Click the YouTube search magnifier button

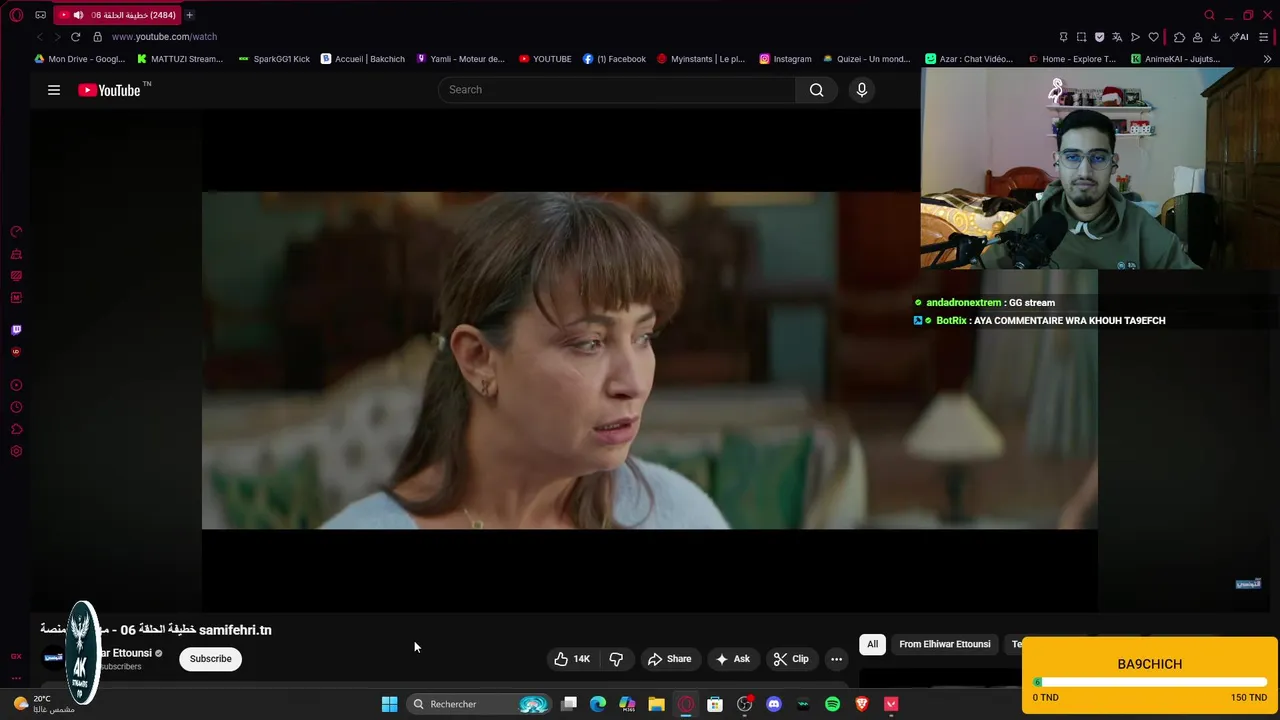coord(817,90)
